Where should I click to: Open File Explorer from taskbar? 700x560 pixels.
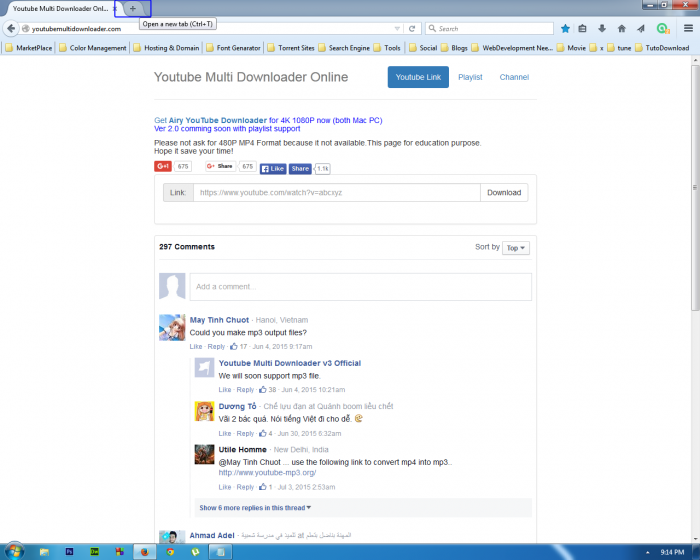44,552
